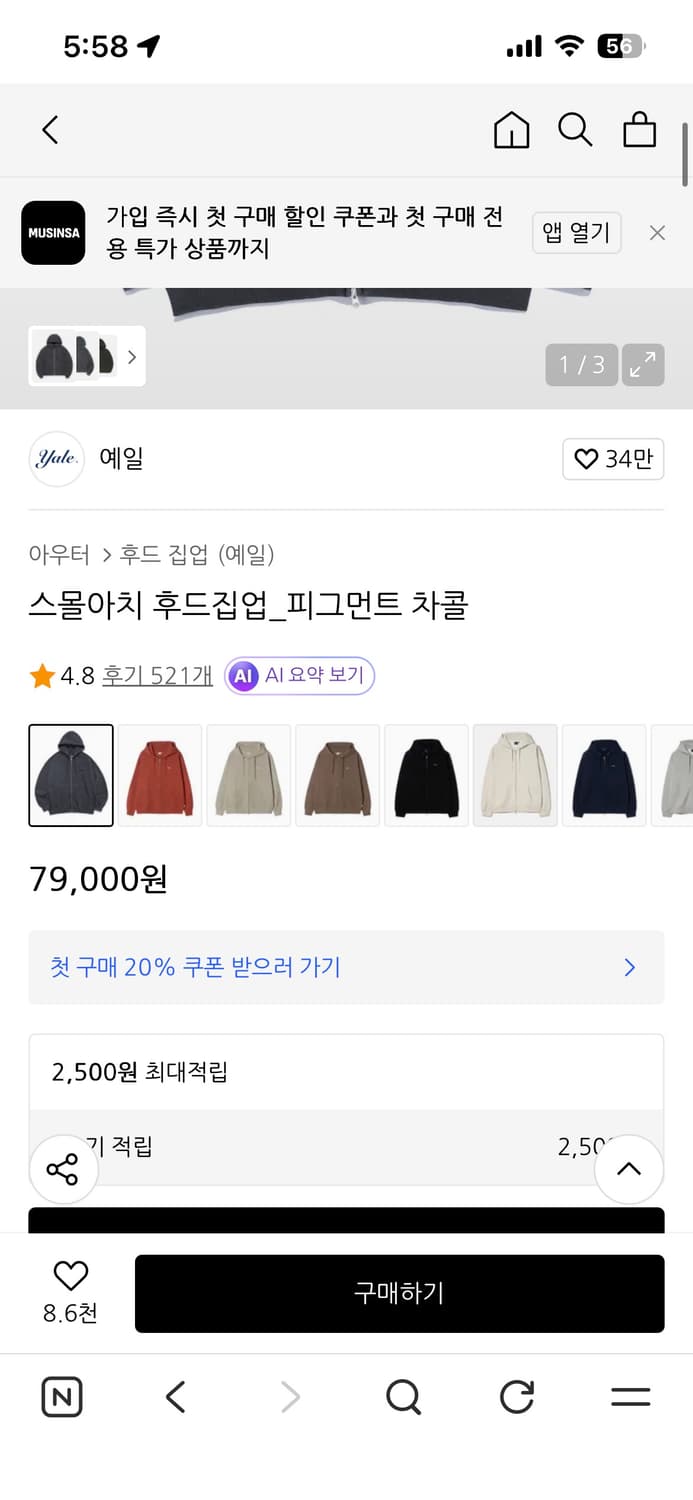Refresh the page using the reload icon
This screenshot has width=693, height=1500.
click(516, 1397)
